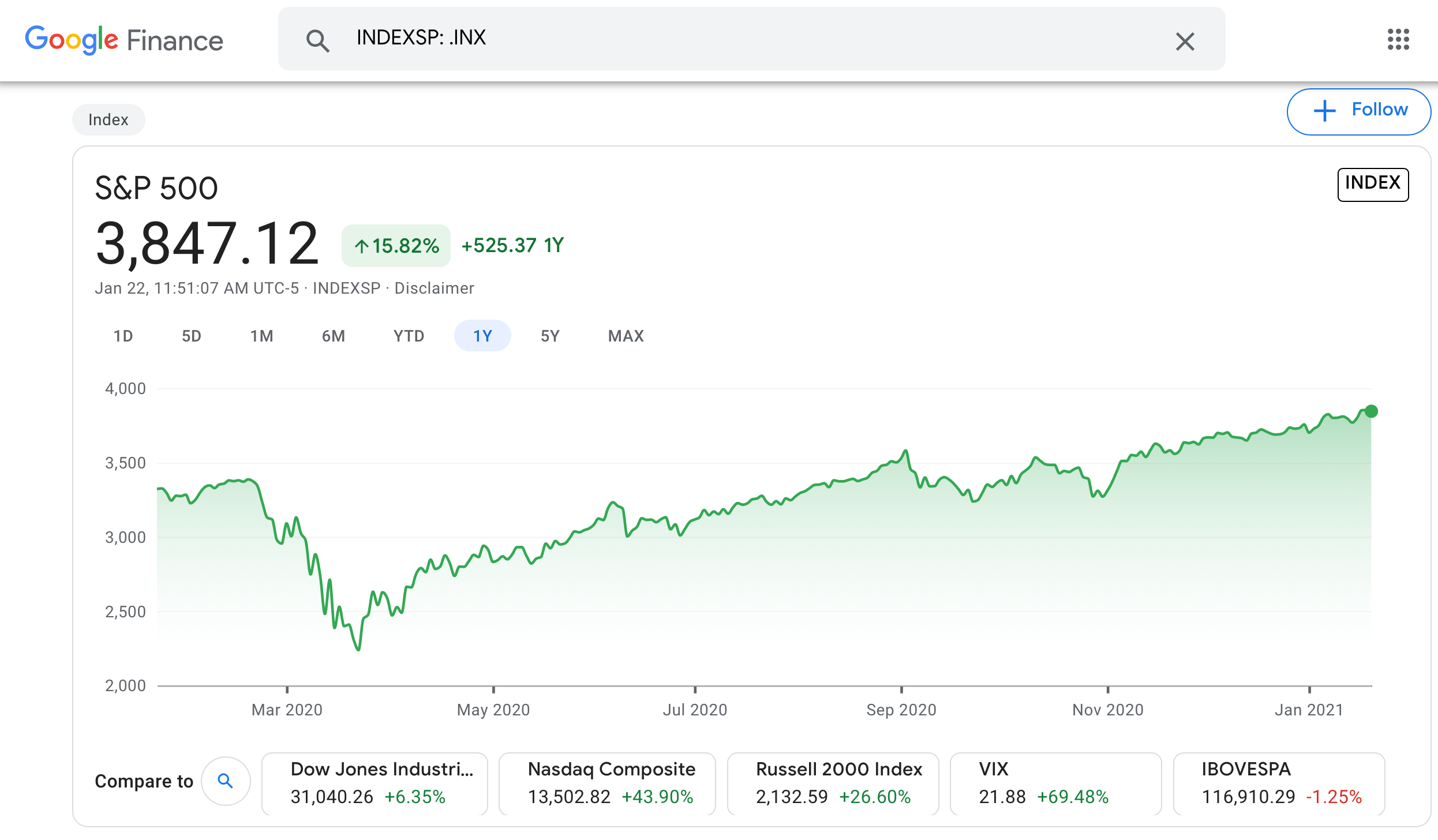Select the 6M time range
This screenshot has height=840, width=1438.
(x=334, y=336)
